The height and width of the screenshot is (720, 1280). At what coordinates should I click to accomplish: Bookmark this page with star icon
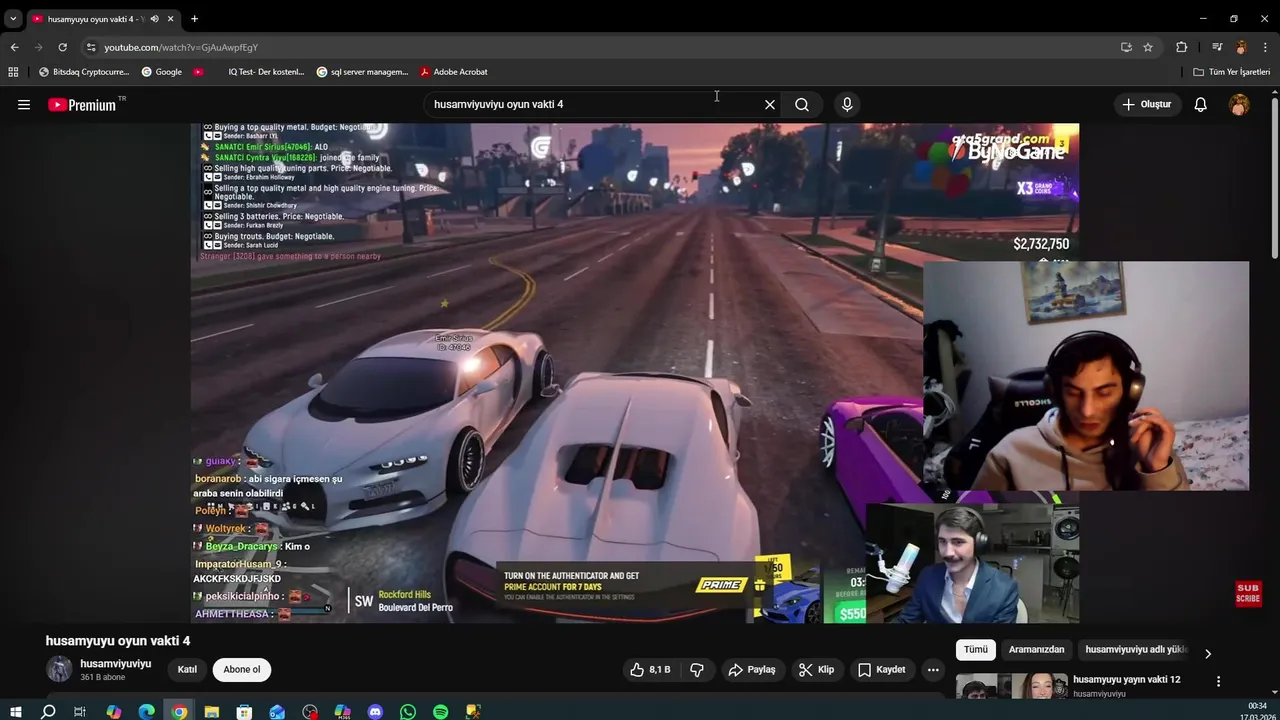[1148, 47]
